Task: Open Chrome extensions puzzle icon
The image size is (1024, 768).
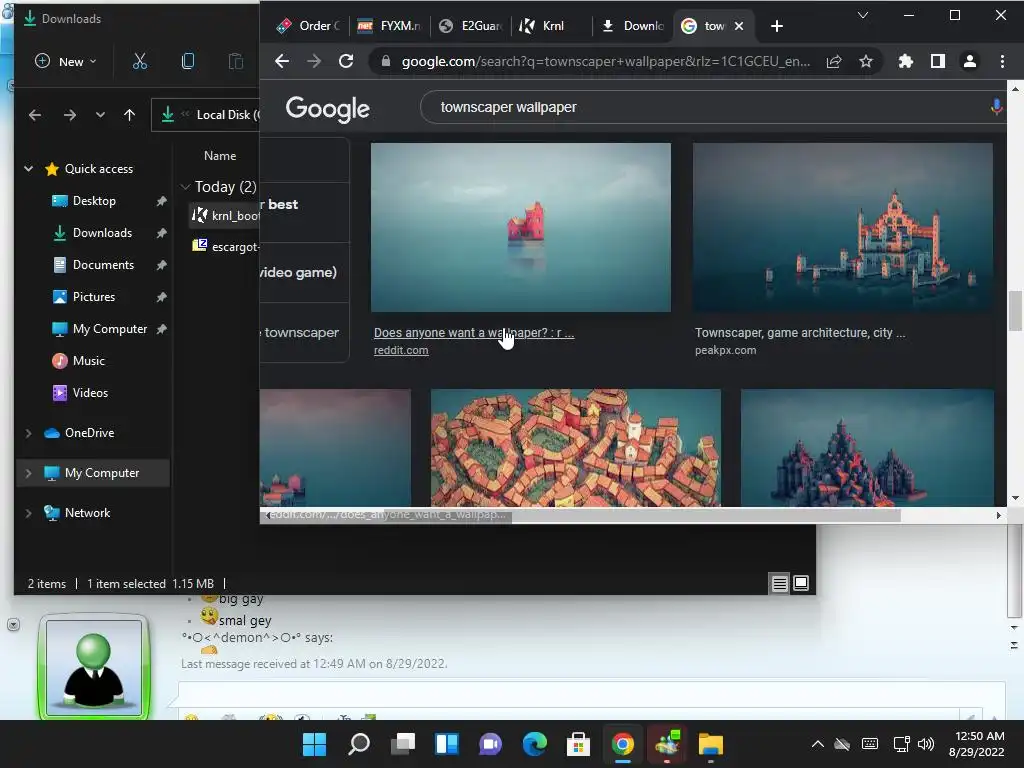Action: [906, 61]
